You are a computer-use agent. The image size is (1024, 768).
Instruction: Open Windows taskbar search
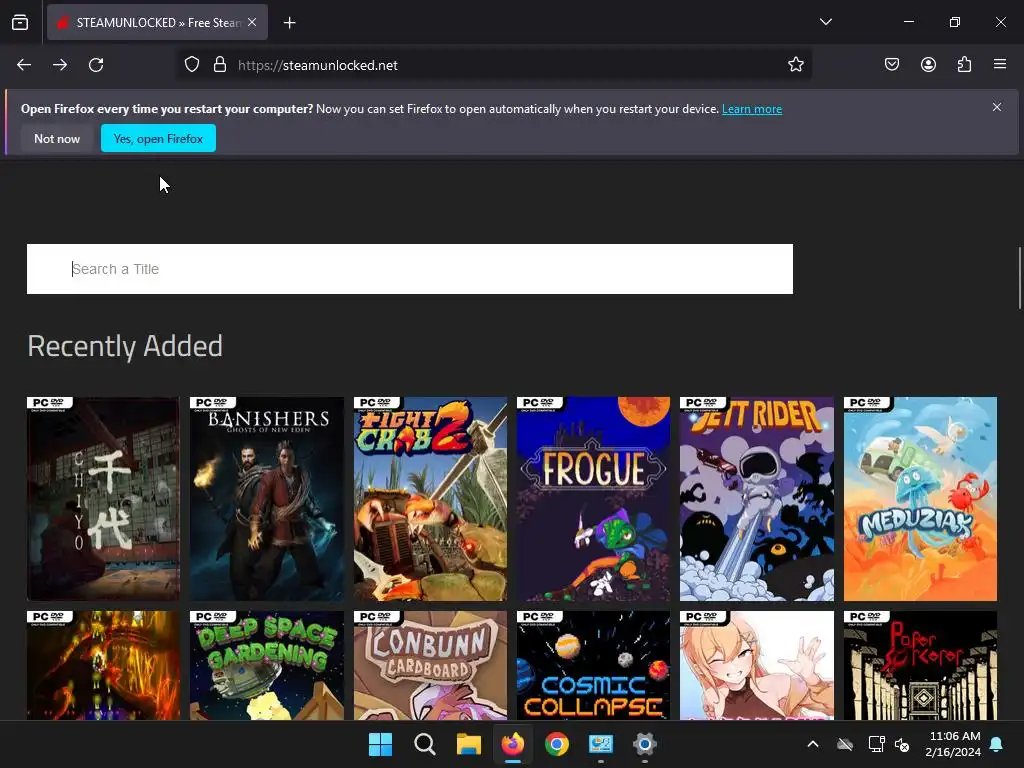[x=424, y=744]
